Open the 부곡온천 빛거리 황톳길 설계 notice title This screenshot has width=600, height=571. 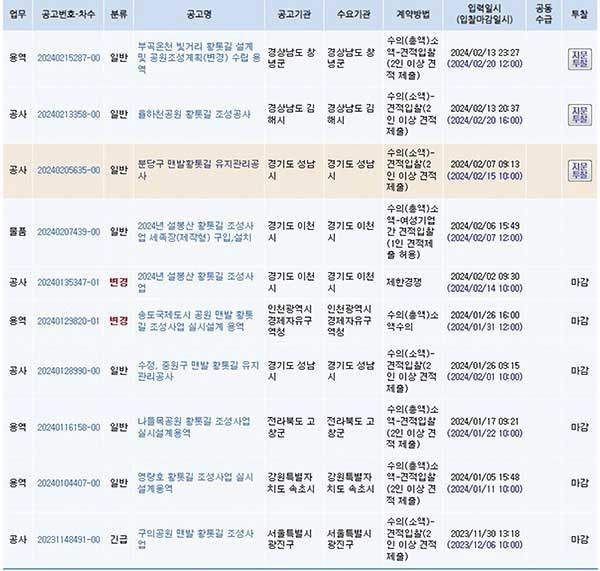(x=199, y=58)
